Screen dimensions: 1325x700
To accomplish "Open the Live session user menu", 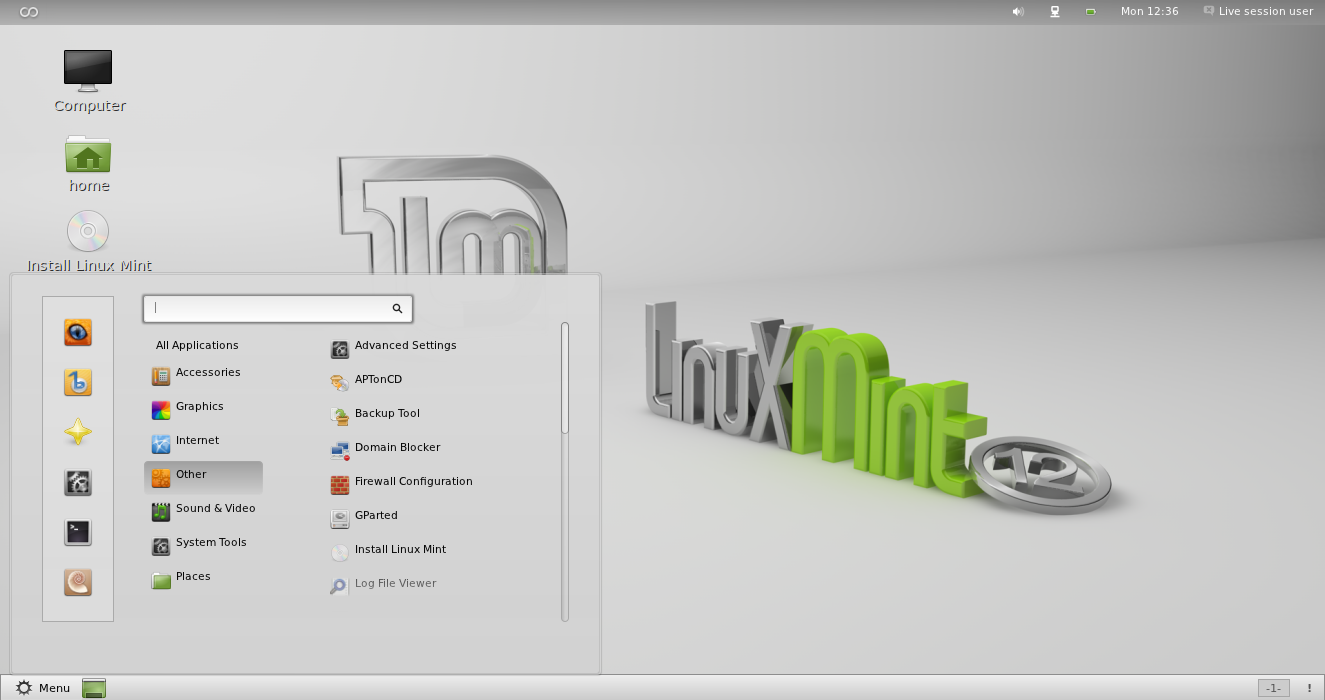I will pos(1258,11).
